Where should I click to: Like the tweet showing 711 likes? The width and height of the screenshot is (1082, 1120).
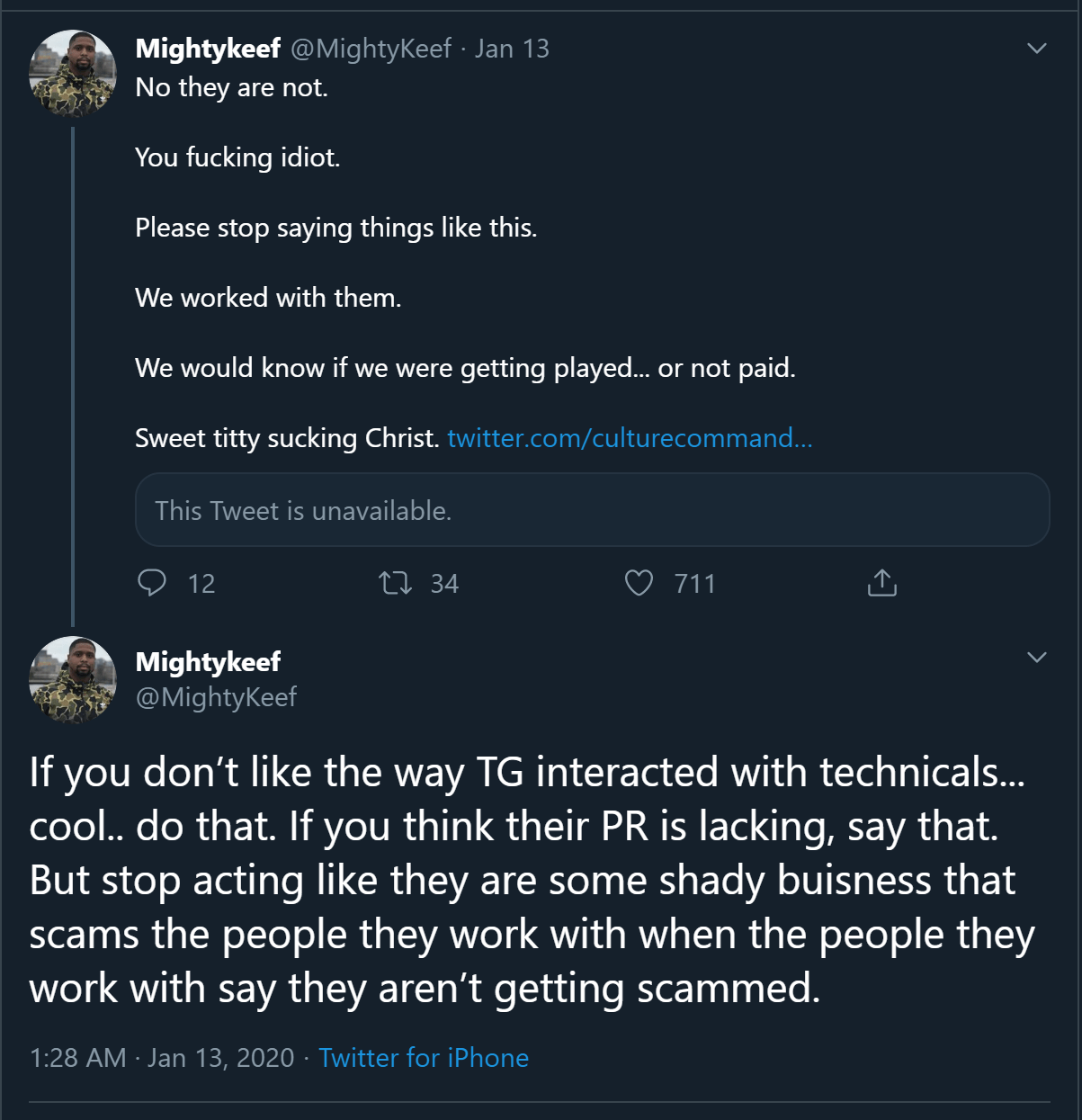(x=639, y=583)
